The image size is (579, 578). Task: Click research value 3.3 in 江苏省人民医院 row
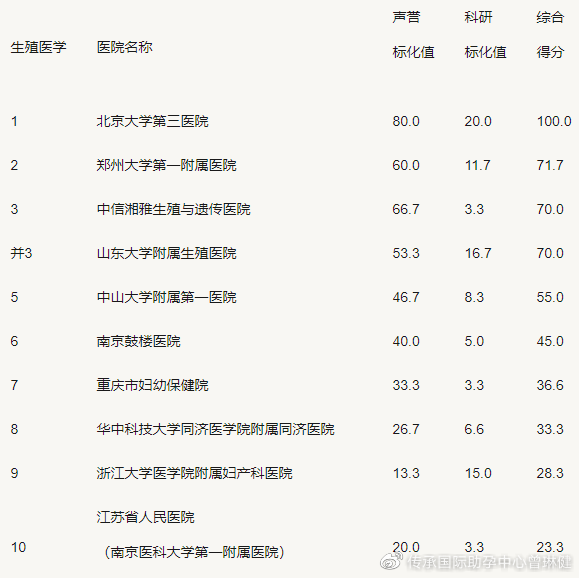pos(474,547)
